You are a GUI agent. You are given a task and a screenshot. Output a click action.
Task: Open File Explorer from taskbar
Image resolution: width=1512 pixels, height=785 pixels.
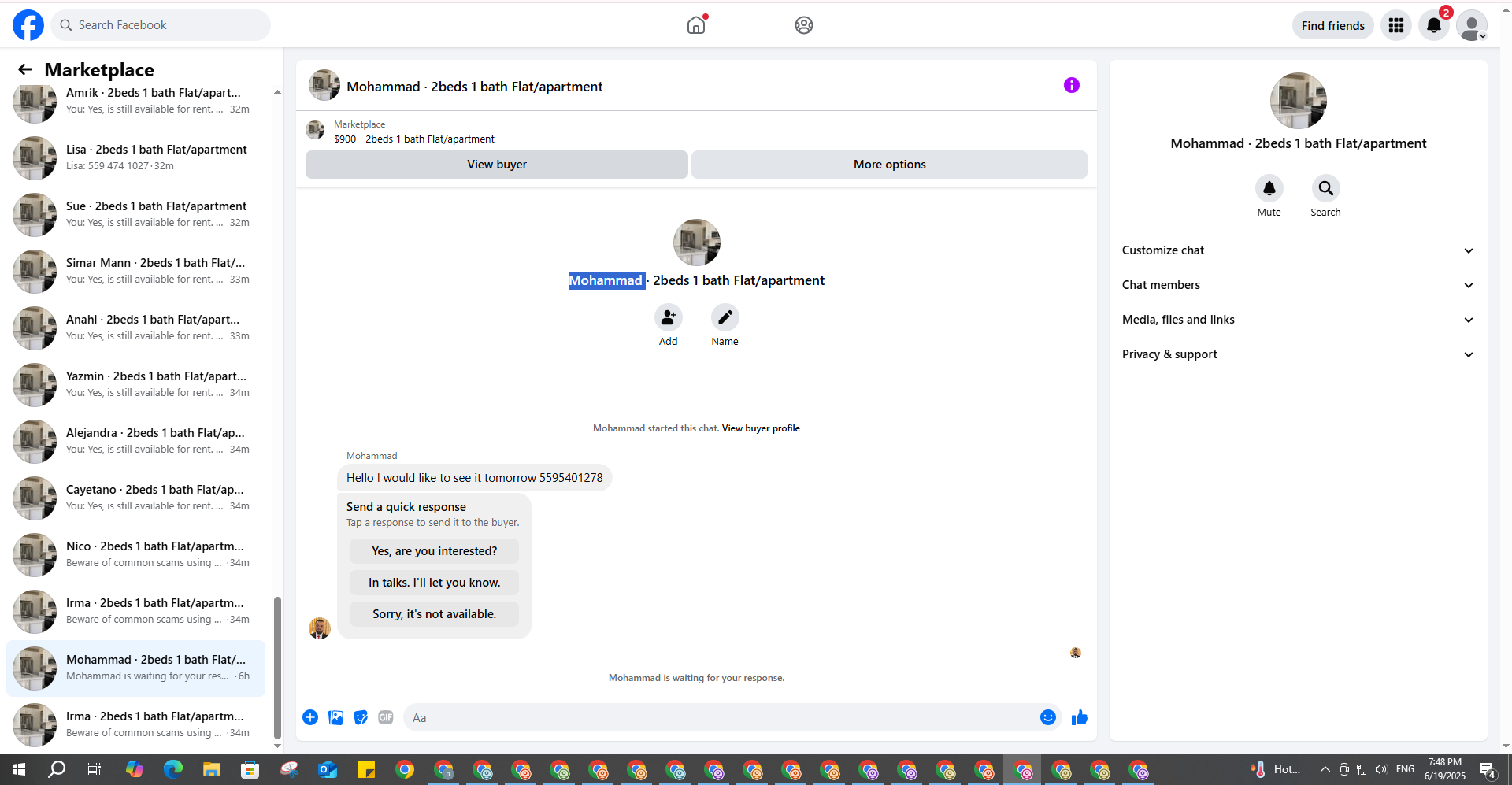(x=212, y=769)
